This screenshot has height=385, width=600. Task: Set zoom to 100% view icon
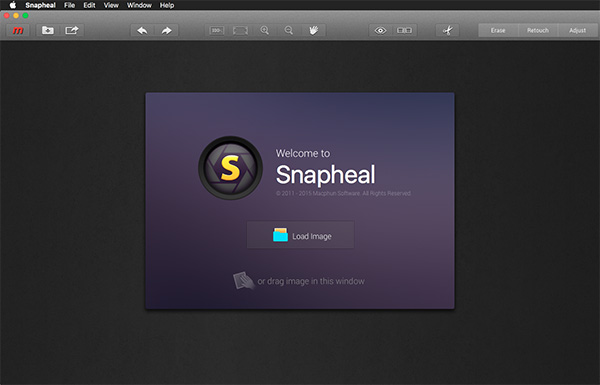click(x=217, y=30)
